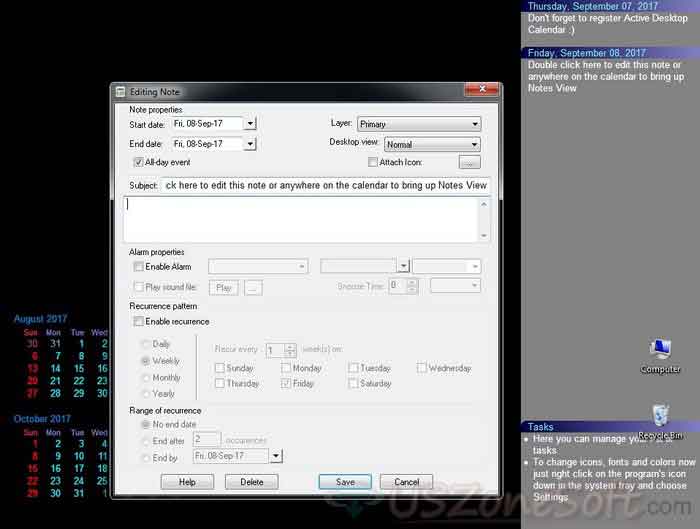Viewport: 700px width, 529px height.
Task: Tick the Wednesday recurrence checkbox
Action: pyautogui.click(x=421, y=368)
